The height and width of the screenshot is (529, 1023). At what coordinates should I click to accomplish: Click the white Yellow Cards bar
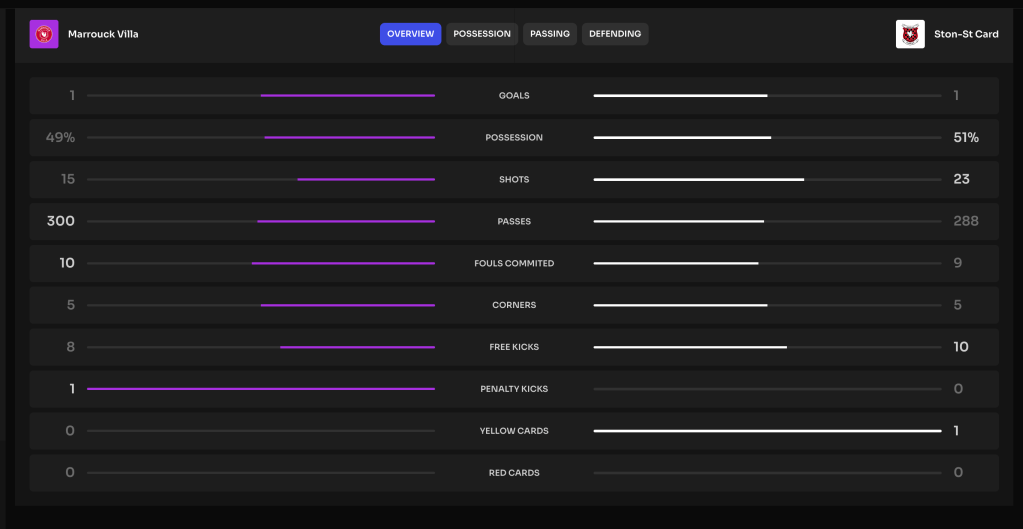click(x=767, y=431)
